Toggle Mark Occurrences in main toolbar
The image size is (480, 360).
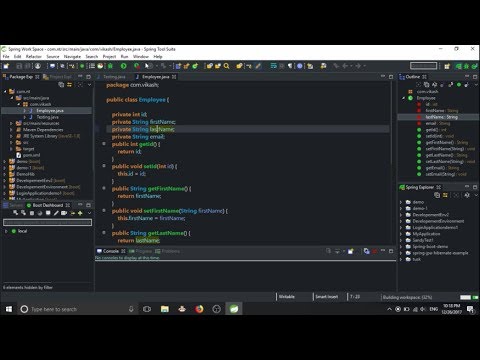258,66
